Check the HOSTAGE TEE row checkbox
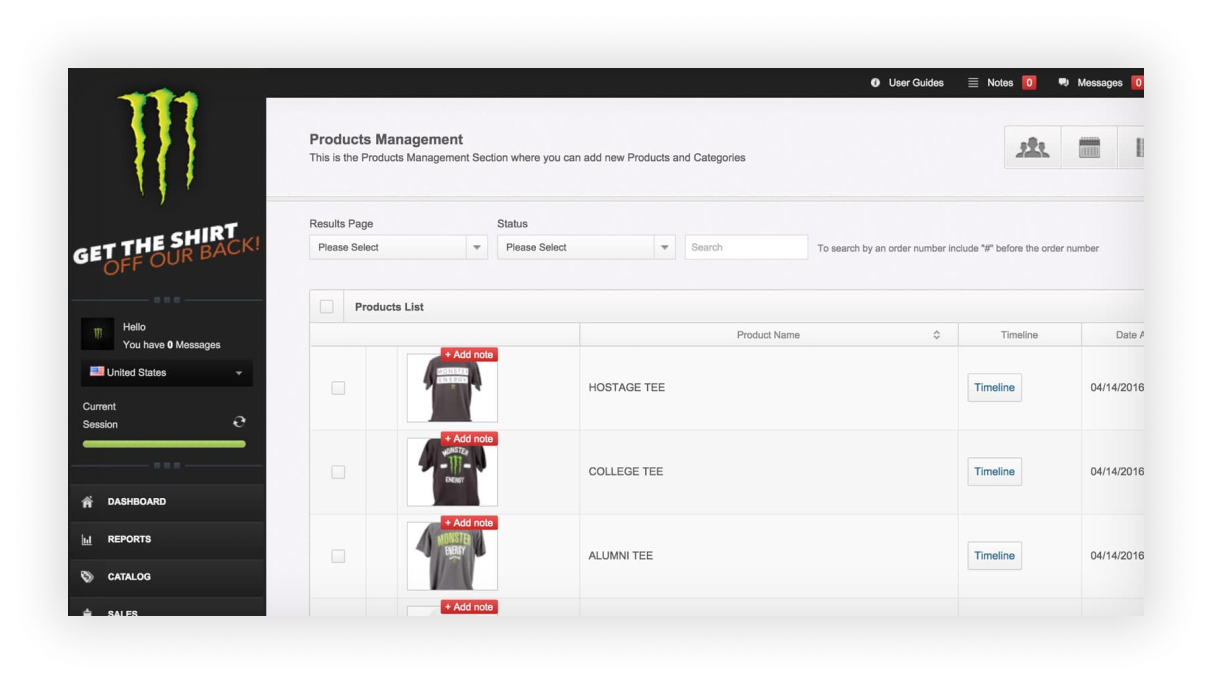 tap(338, 388)
